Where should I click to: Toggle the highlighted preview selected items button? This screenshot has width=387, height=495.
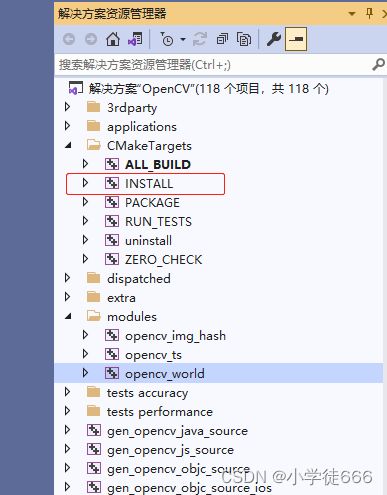pyautogui.click(x=296, y=39)
